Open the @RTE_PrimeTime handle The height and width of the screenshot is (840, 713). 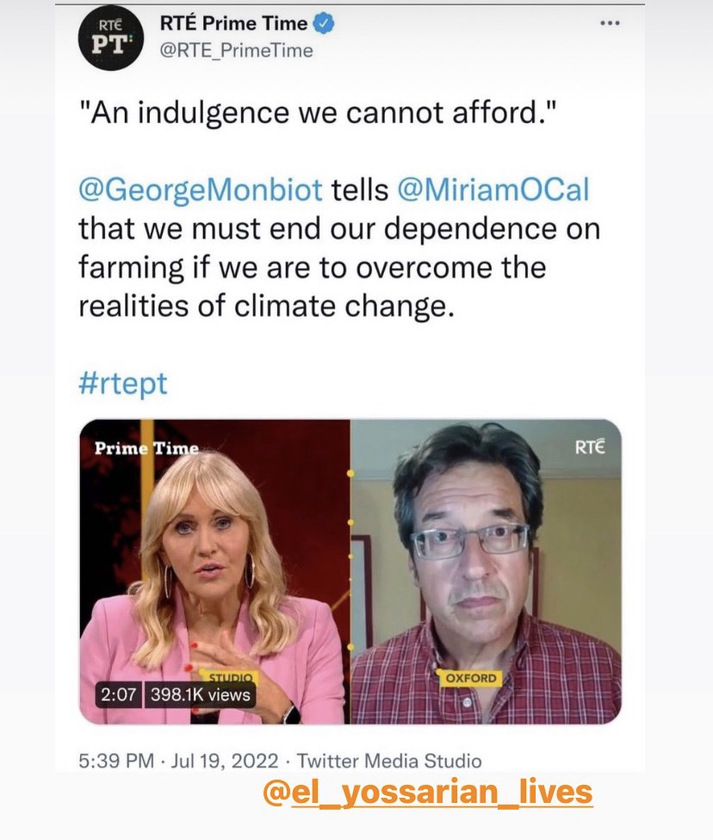(x=236, y=51)
